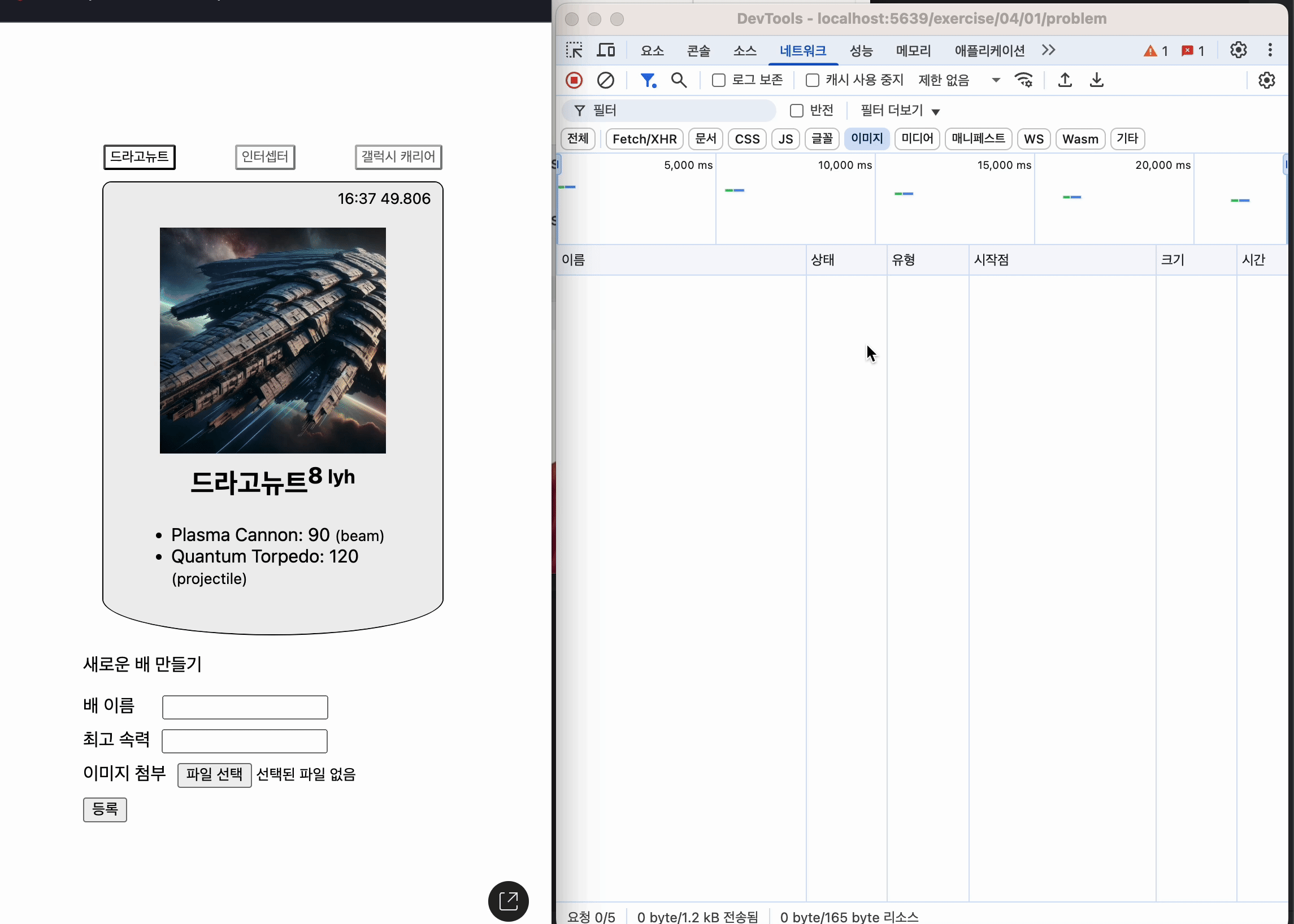This screenshot has height=924, width=1294.
Task: Select the 인터셉터 ship button
Action: 265,156
